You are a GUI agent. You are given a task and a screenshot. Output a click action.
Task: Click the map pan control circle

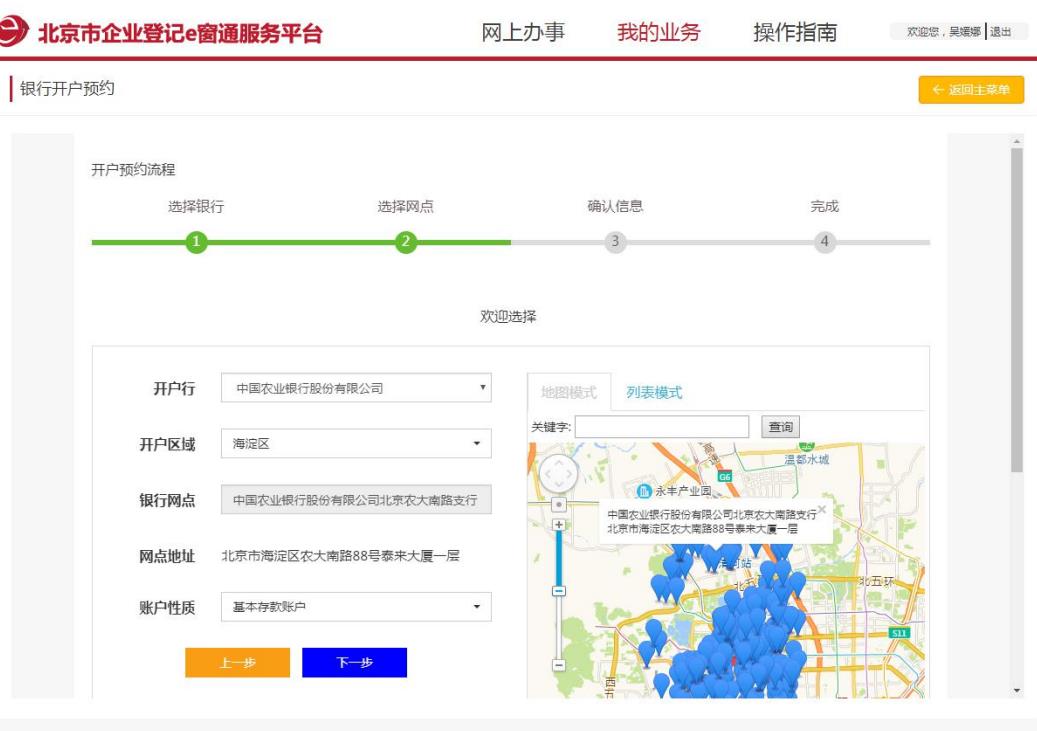559,473
